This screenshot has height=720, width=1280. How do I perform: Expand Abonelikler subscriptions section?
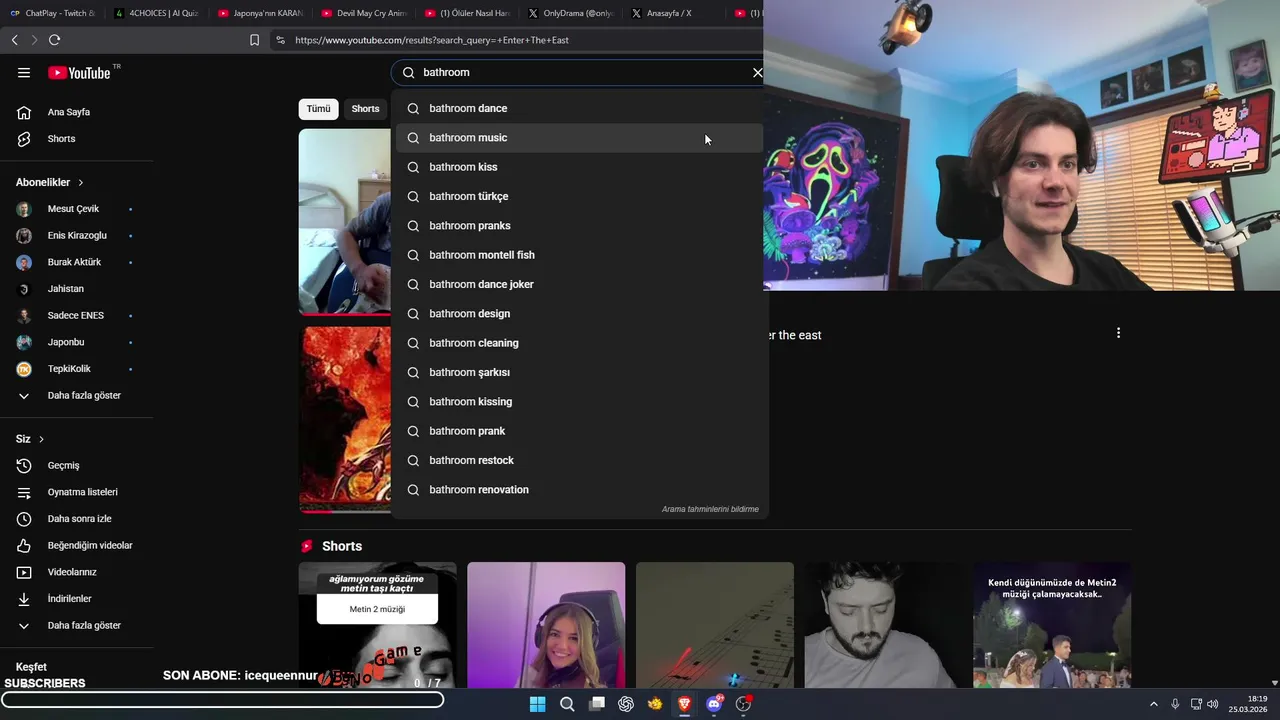click(50, 182)
